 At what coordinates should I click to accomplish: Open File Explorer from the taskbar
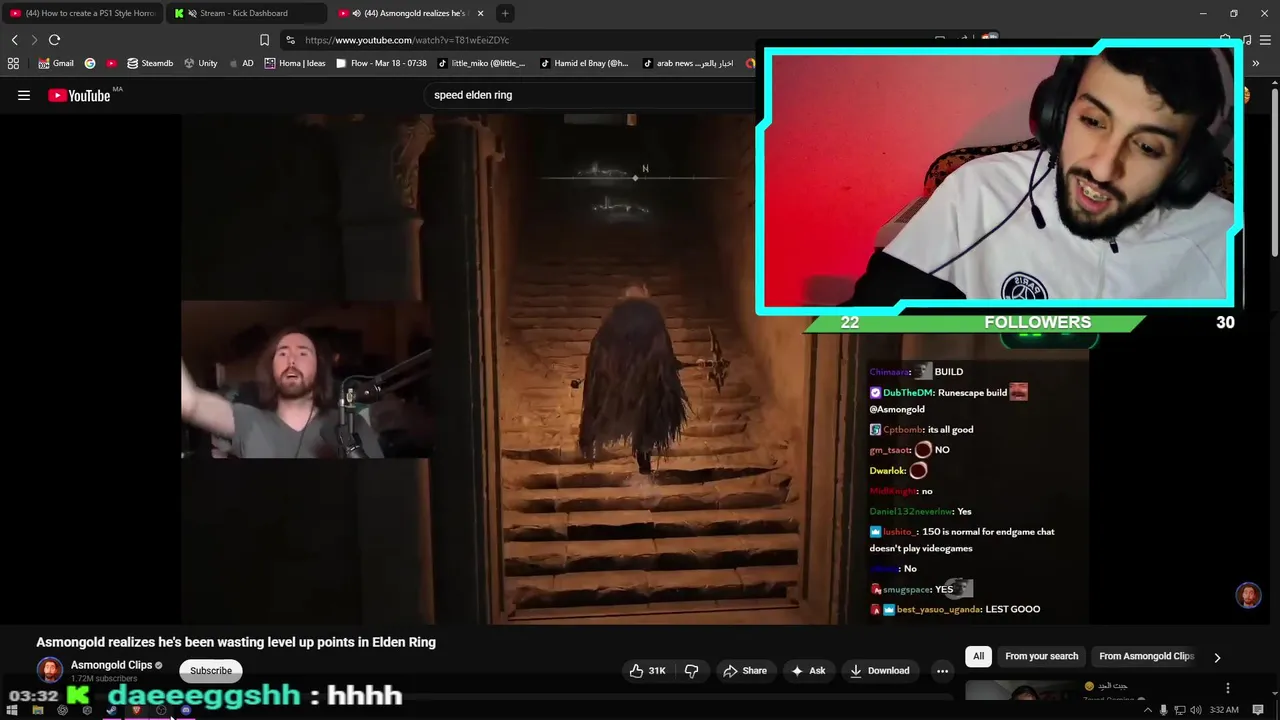(x=38, y=711)
